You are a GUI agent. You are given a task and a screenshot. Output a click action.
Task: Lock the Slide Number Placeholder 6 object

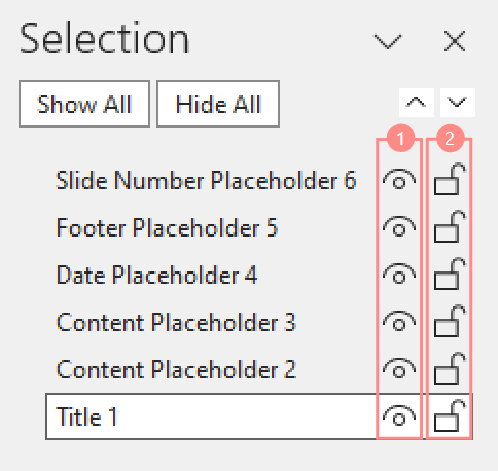pos(450,179)
